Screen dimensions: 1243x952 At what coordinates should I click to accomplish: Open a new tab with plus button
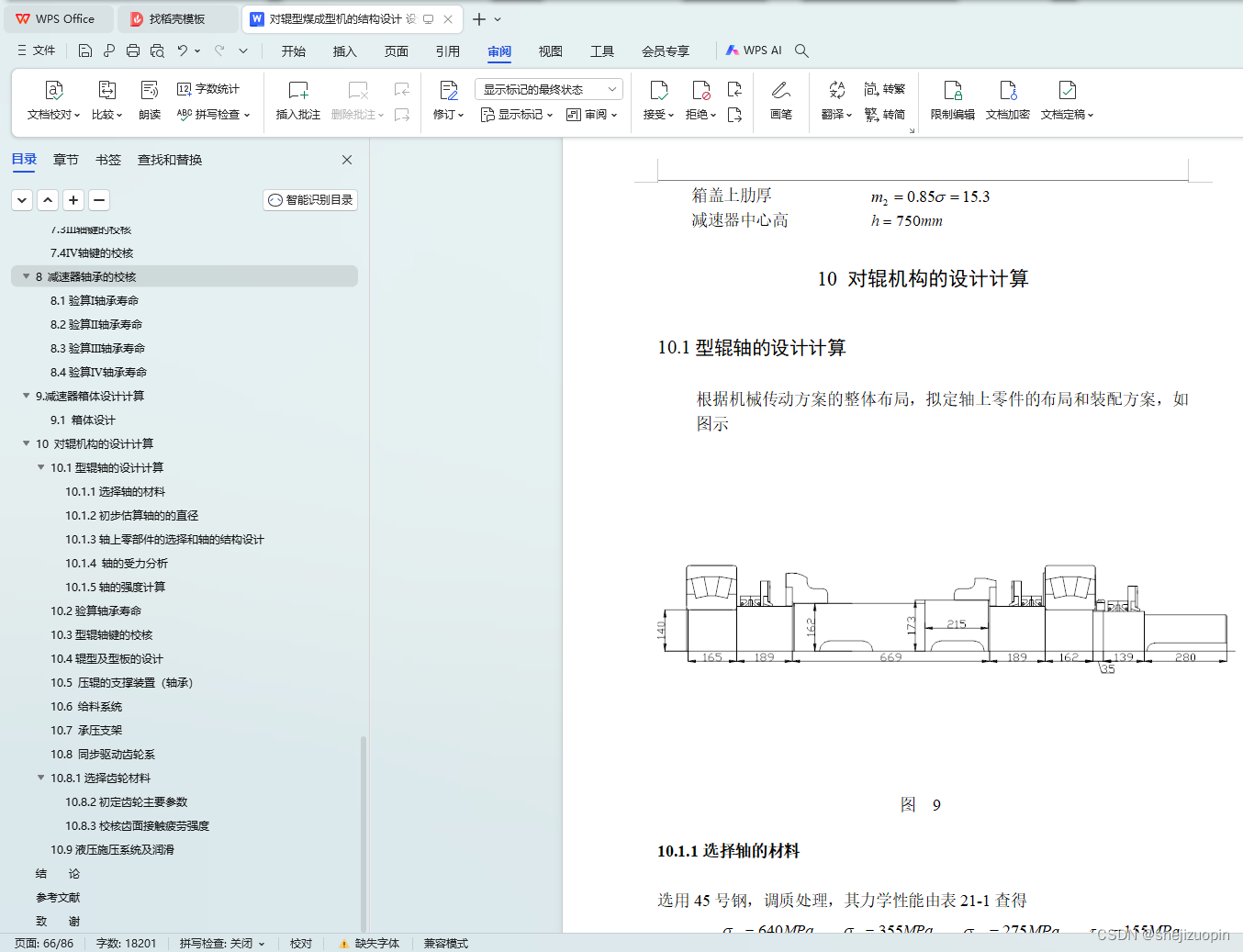479,18
